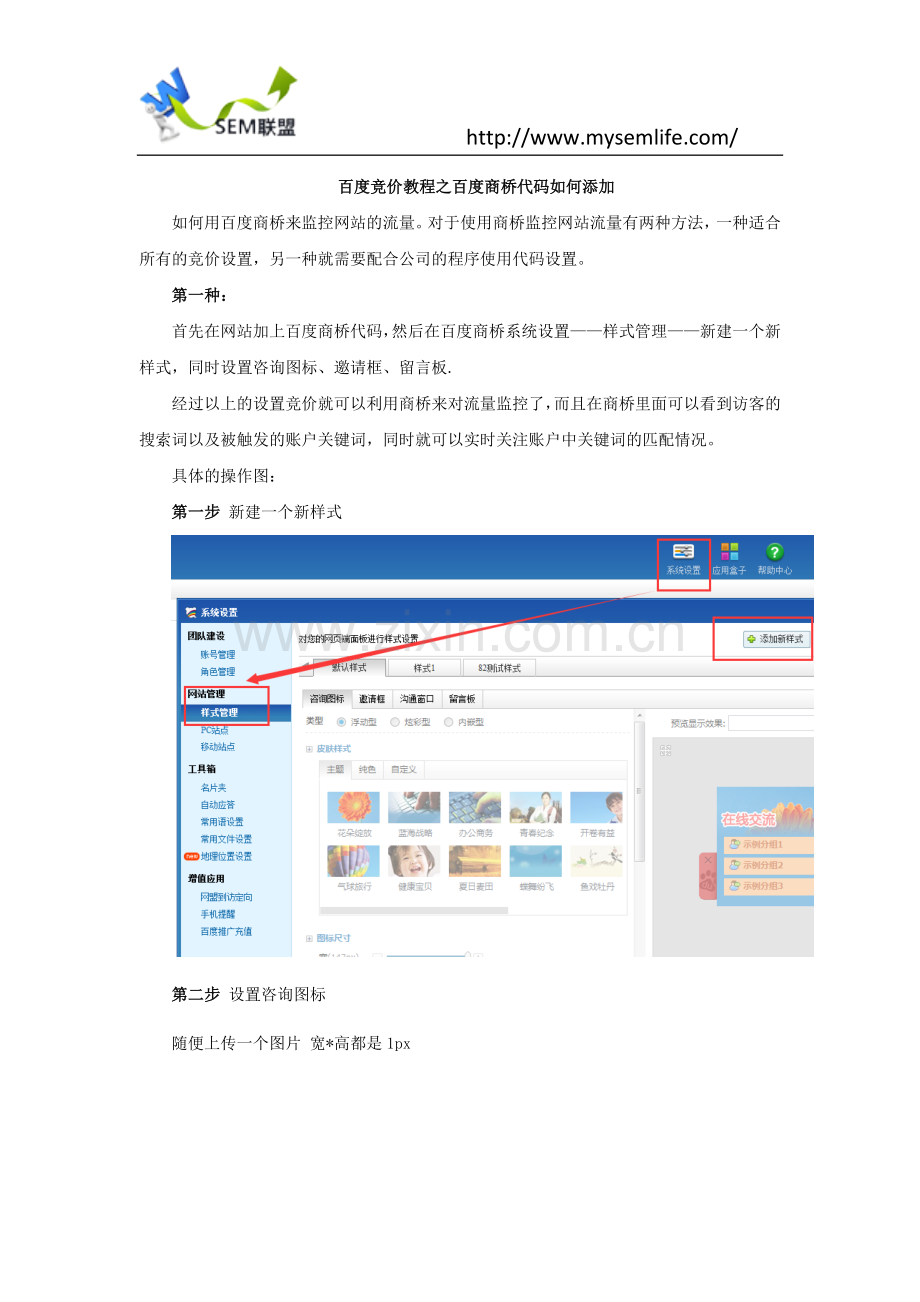Click the 添加新样式 button

777,638
